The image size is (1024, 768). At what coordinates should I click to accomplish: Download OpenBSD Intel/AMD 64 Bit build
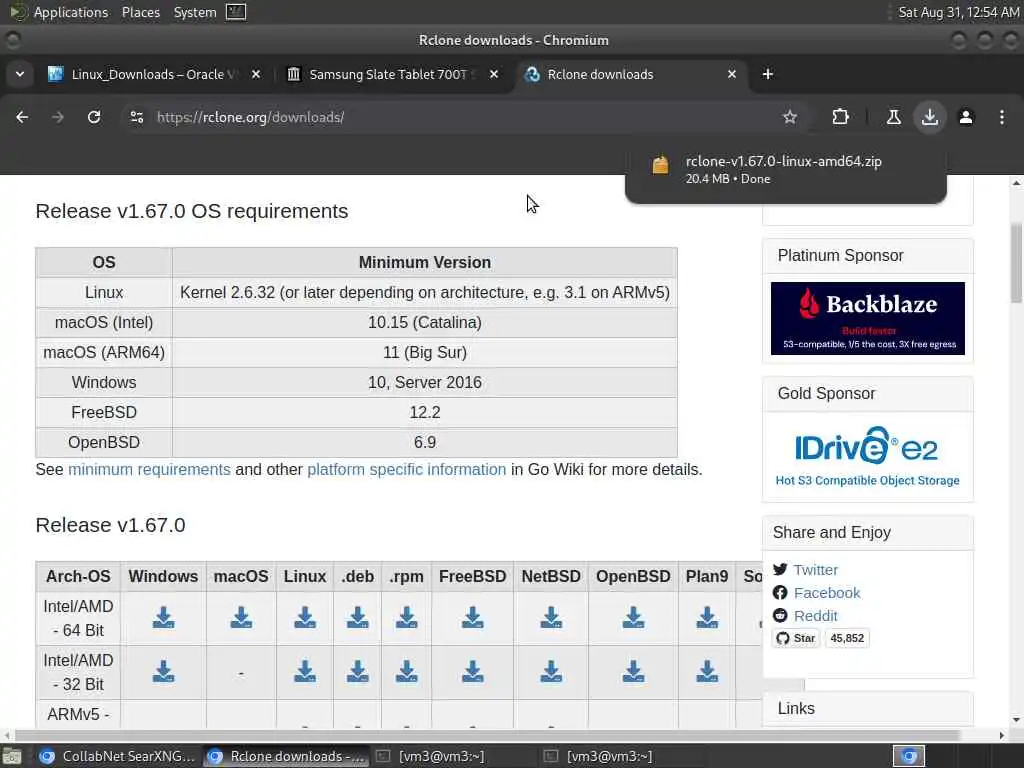(633, 618)
